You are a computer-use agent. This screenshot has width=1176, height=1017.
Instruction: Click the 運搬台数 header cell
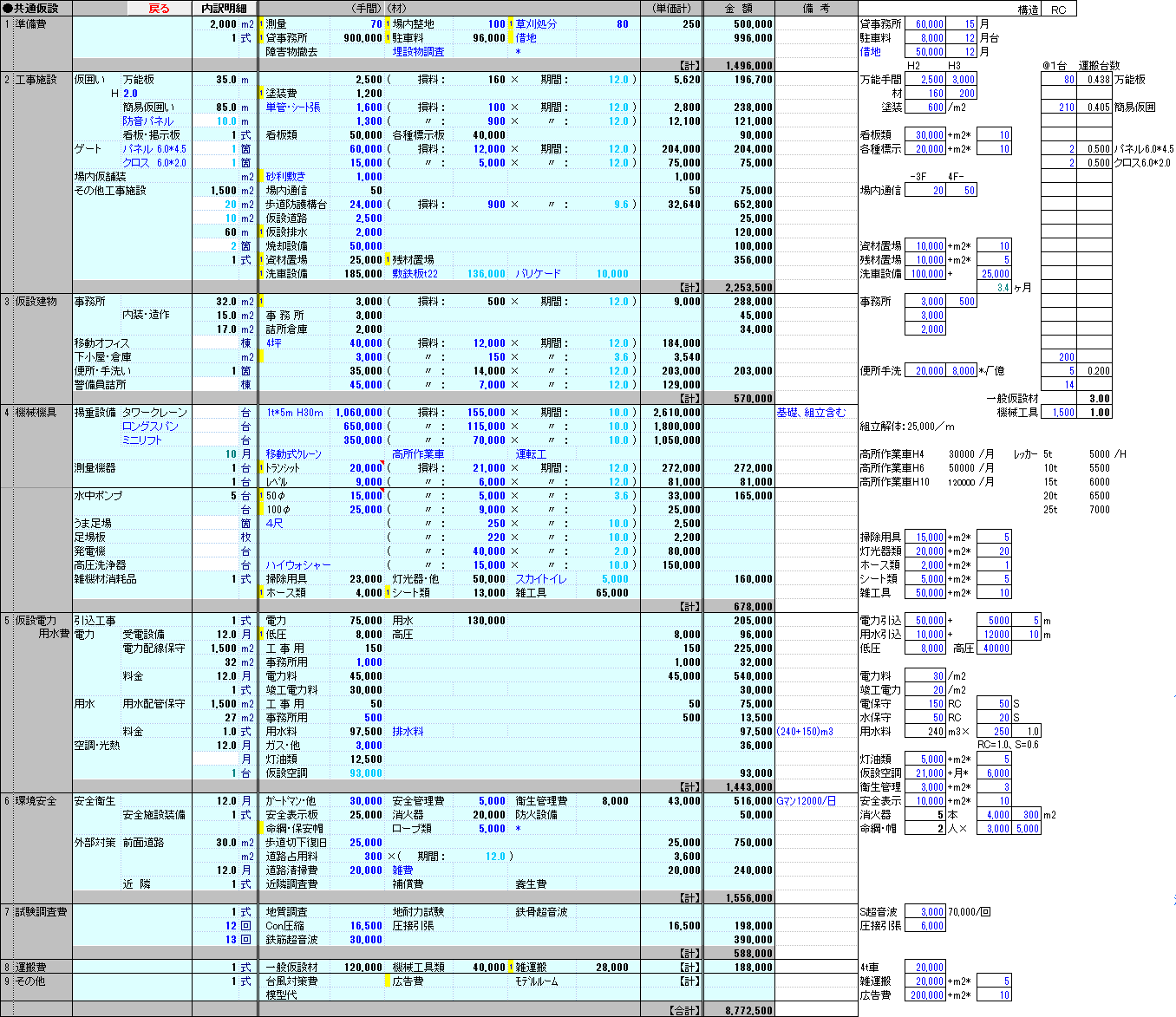(1099, 66)
